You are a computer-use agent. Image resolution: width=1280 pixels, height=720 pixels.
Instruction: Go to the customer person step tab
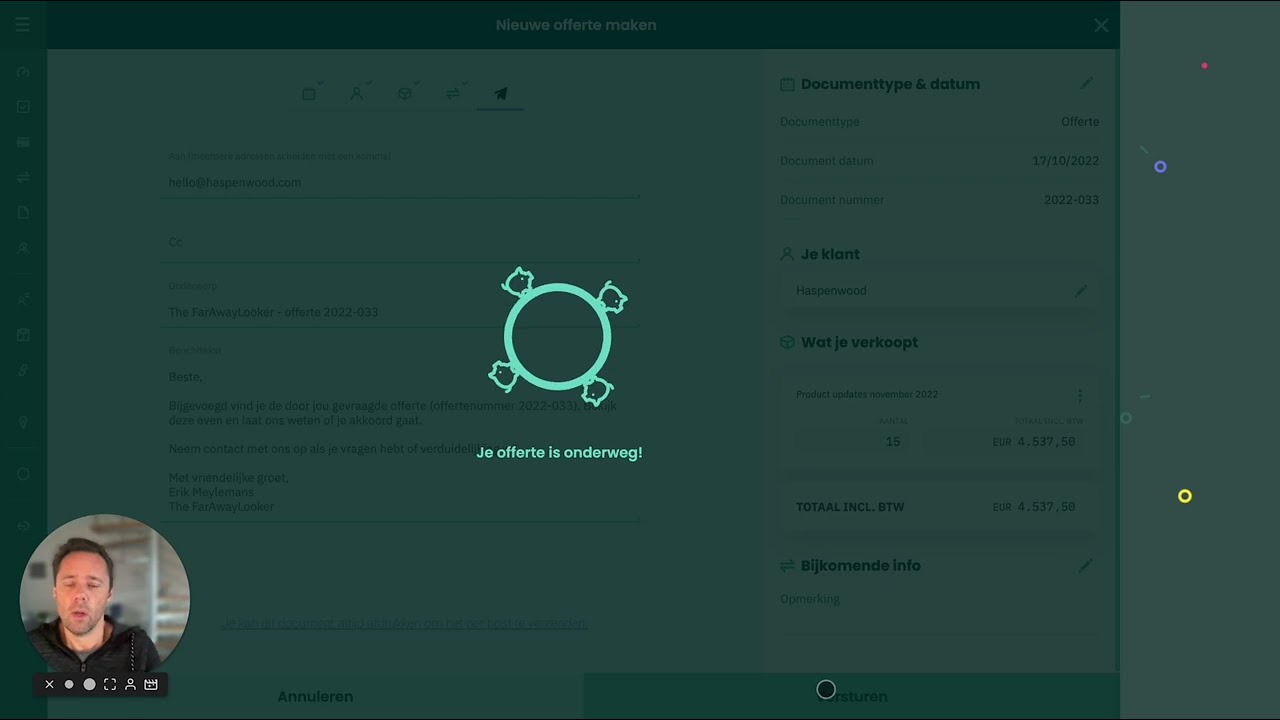357,94
